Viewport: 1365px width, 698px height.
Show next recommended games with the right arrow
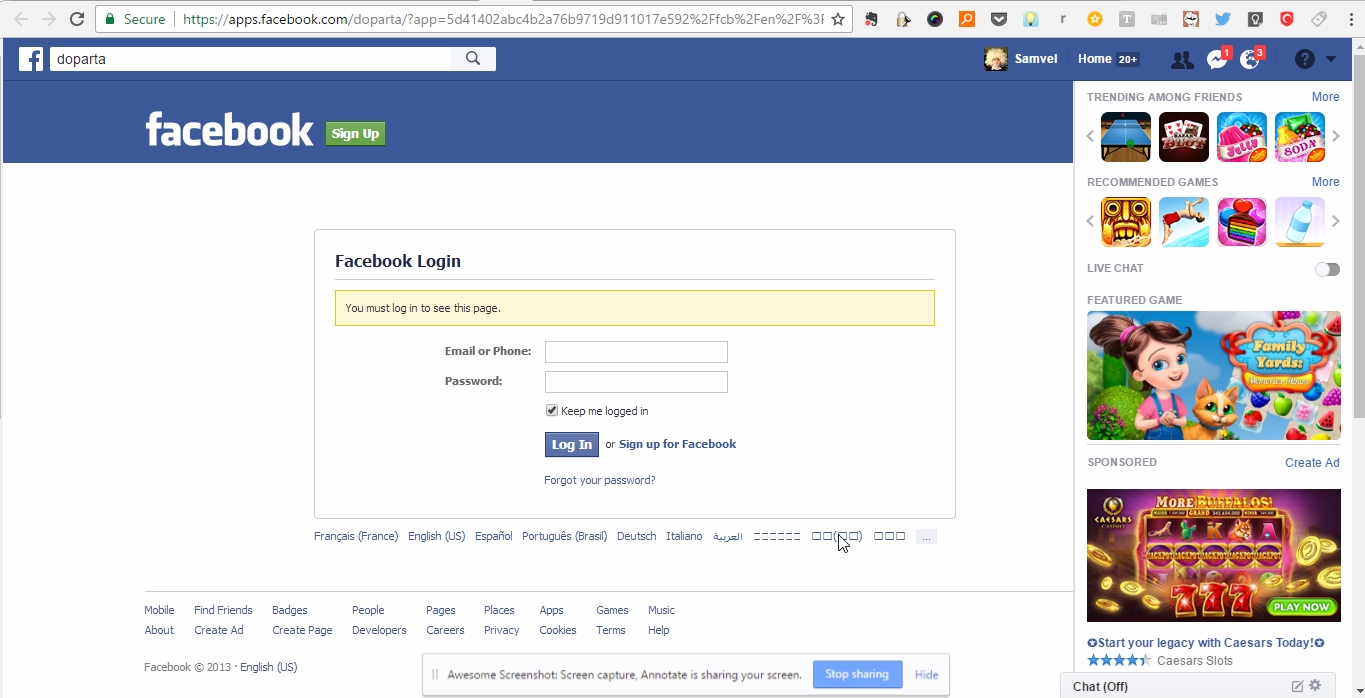tap(1335, 221)
